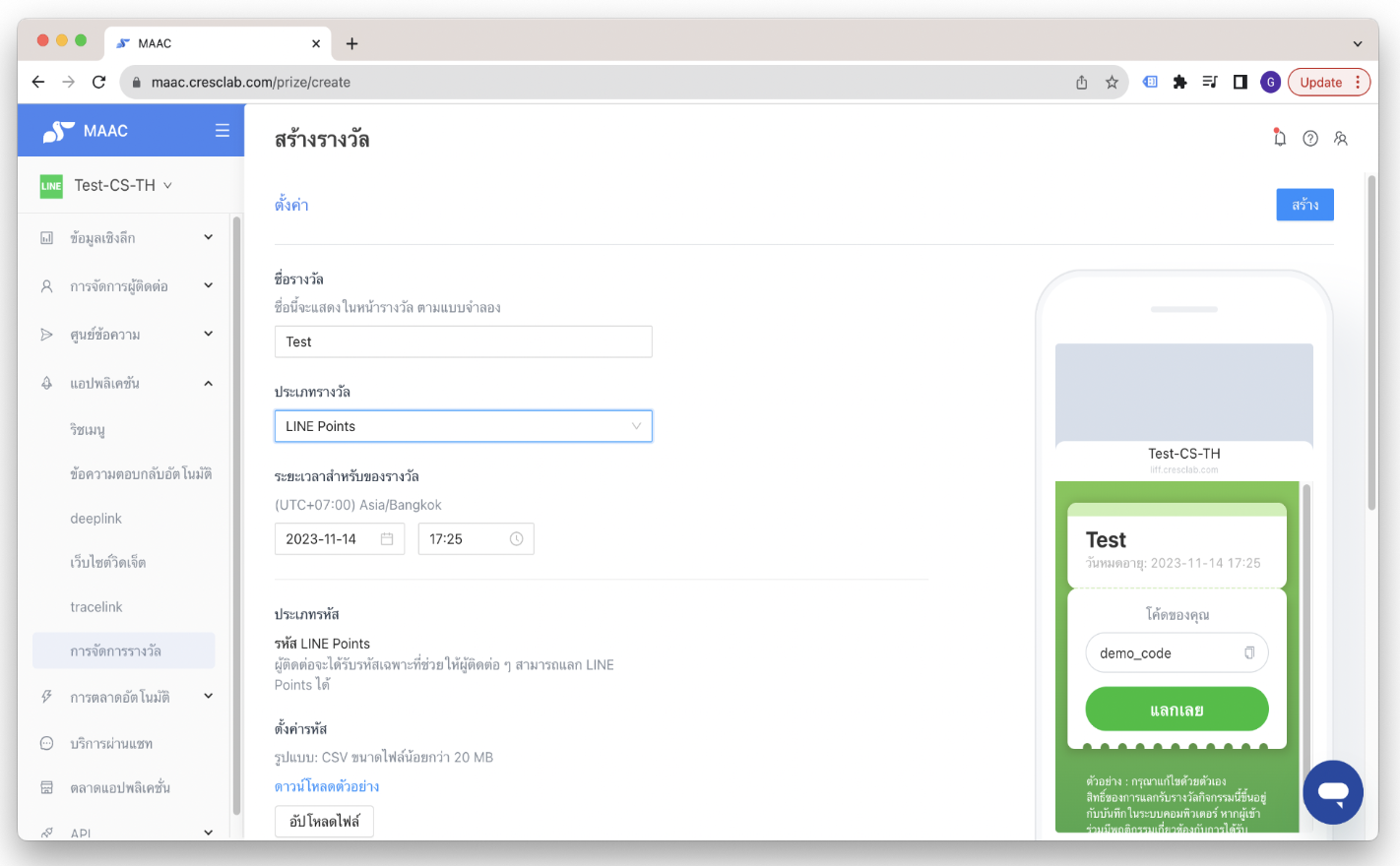Click the MAAC logo in sidebar header

tap(86, 131)
